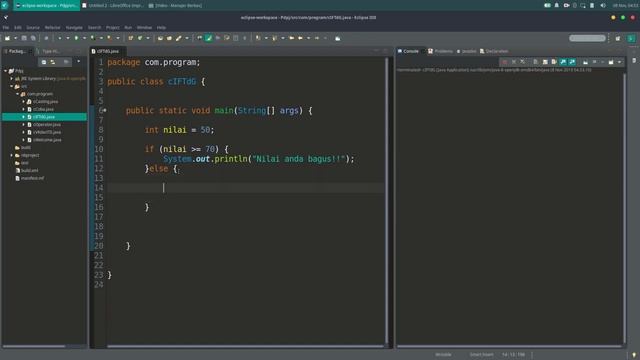The height and width of the screenshot is (360, 640).
Task: Open the New Java Class dropdown arrow
Action: point(148,38)
